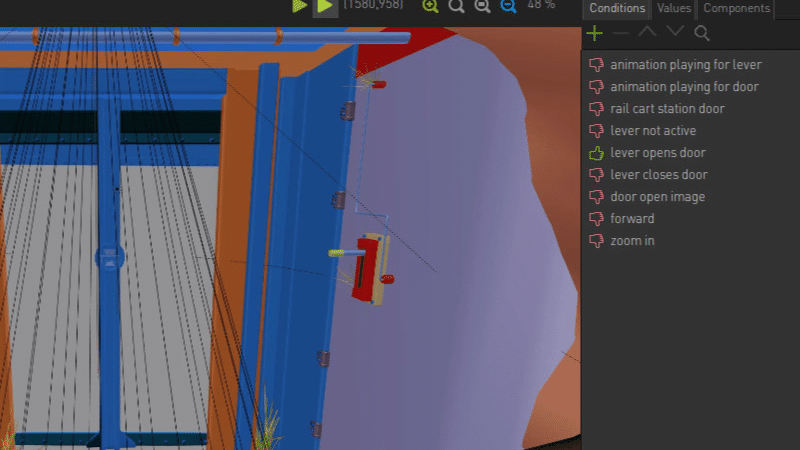Select 'rail cart station door' text
Screen dimensions: 800x450
[667, 109]
